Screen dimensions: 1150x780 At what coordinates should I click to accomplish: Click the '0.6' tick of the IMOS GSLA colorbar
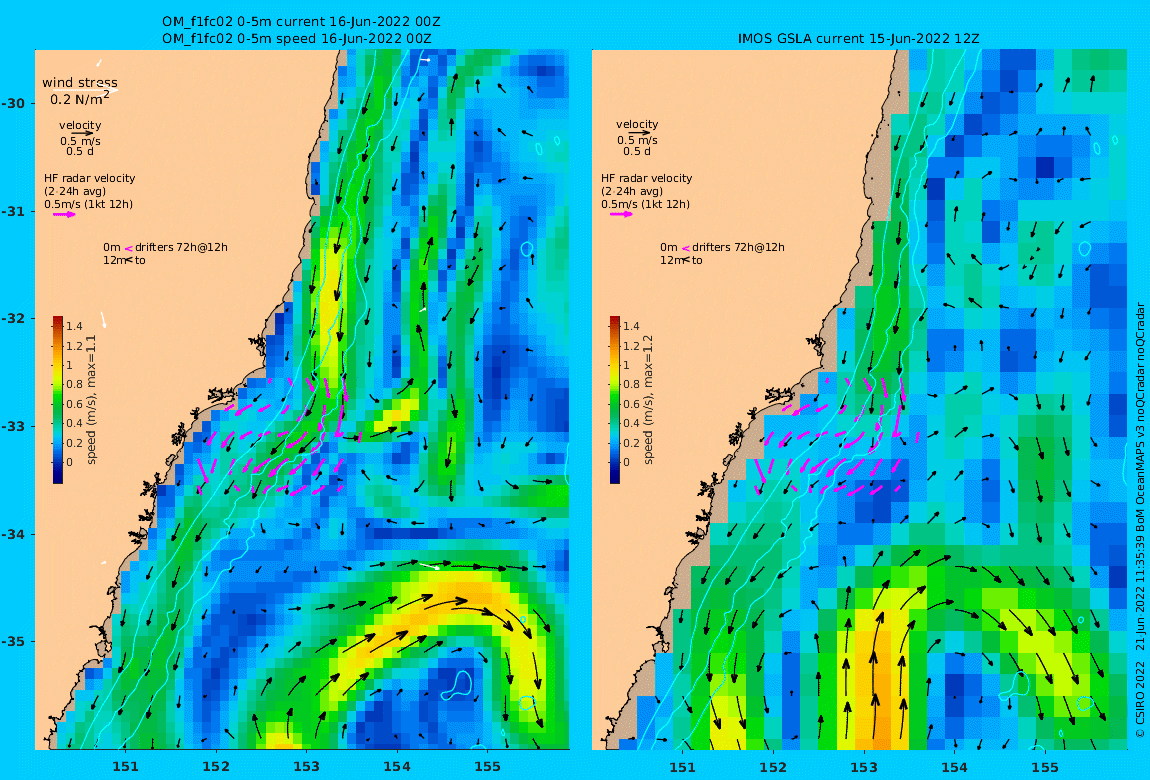(631, 404)
